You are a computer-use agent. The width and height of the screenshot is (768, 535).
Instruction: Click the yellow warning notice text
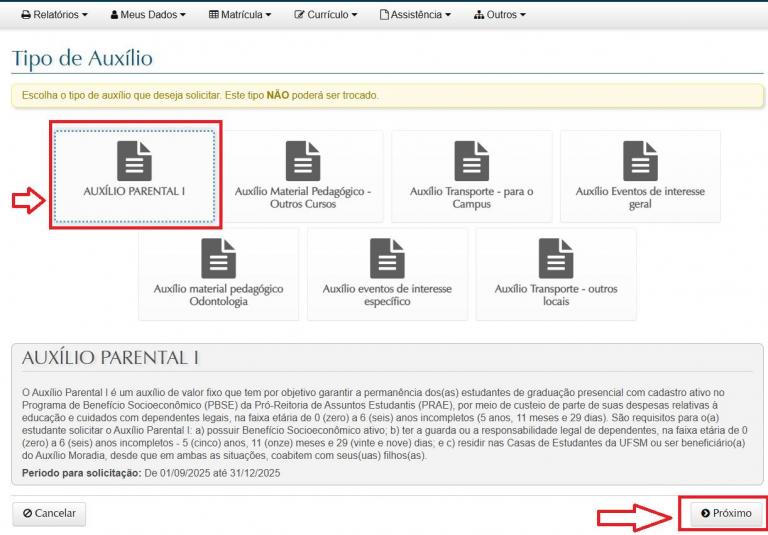[200, 96]
